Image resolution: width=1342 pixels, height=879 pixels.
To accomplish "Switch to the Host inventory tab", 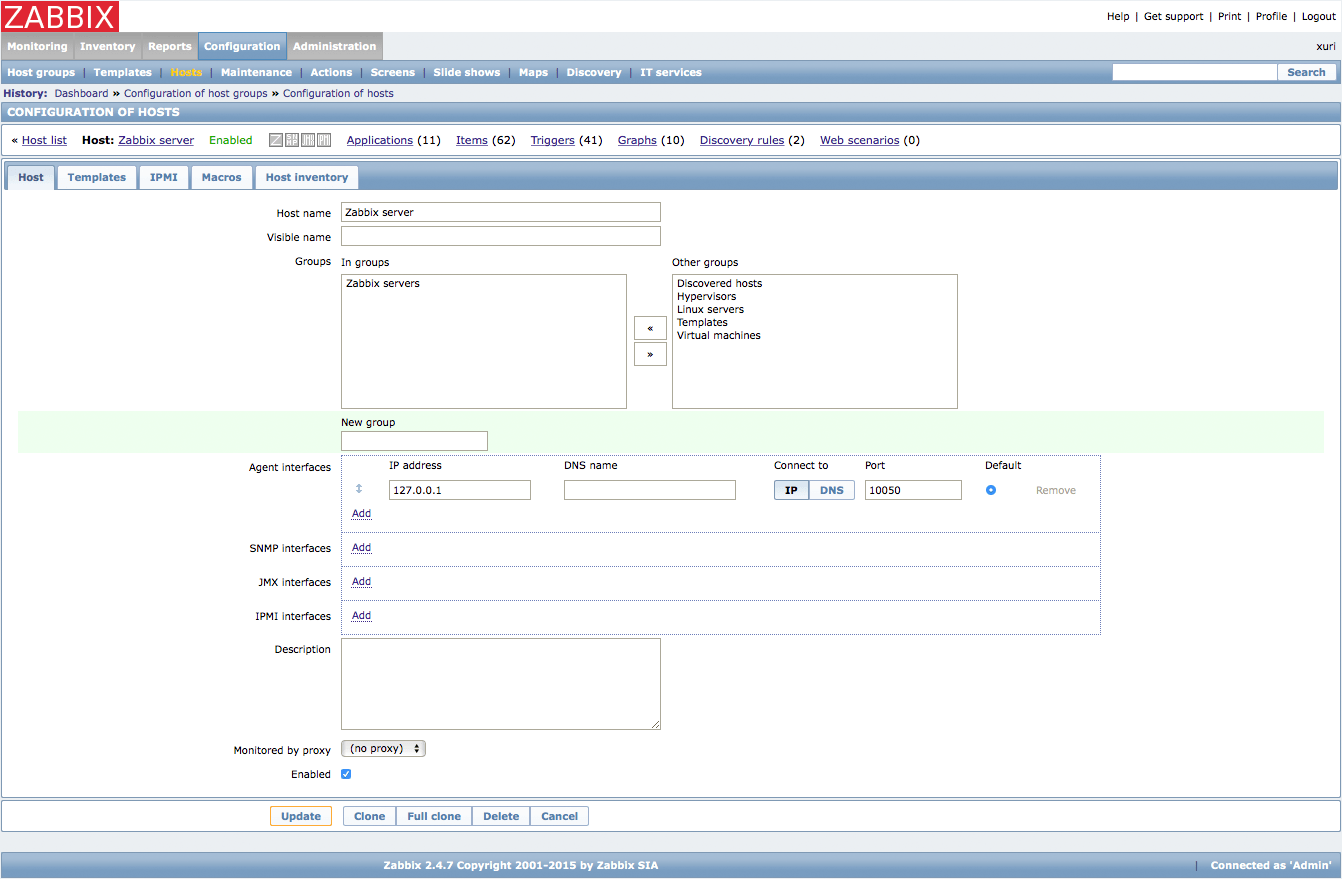I will 307,177.
